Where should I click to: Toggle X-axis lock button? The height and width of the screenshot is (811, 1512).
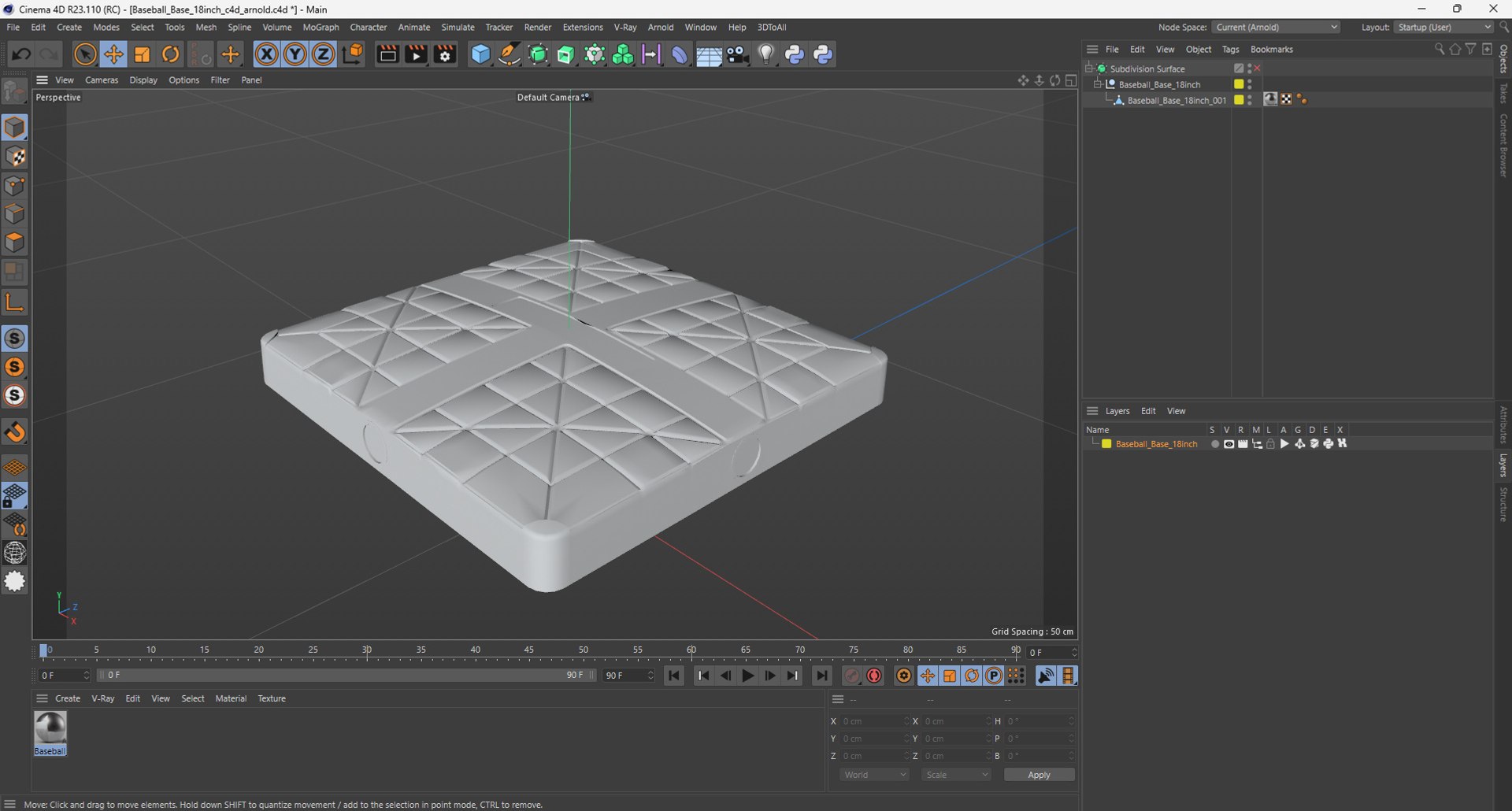(266, 54)
